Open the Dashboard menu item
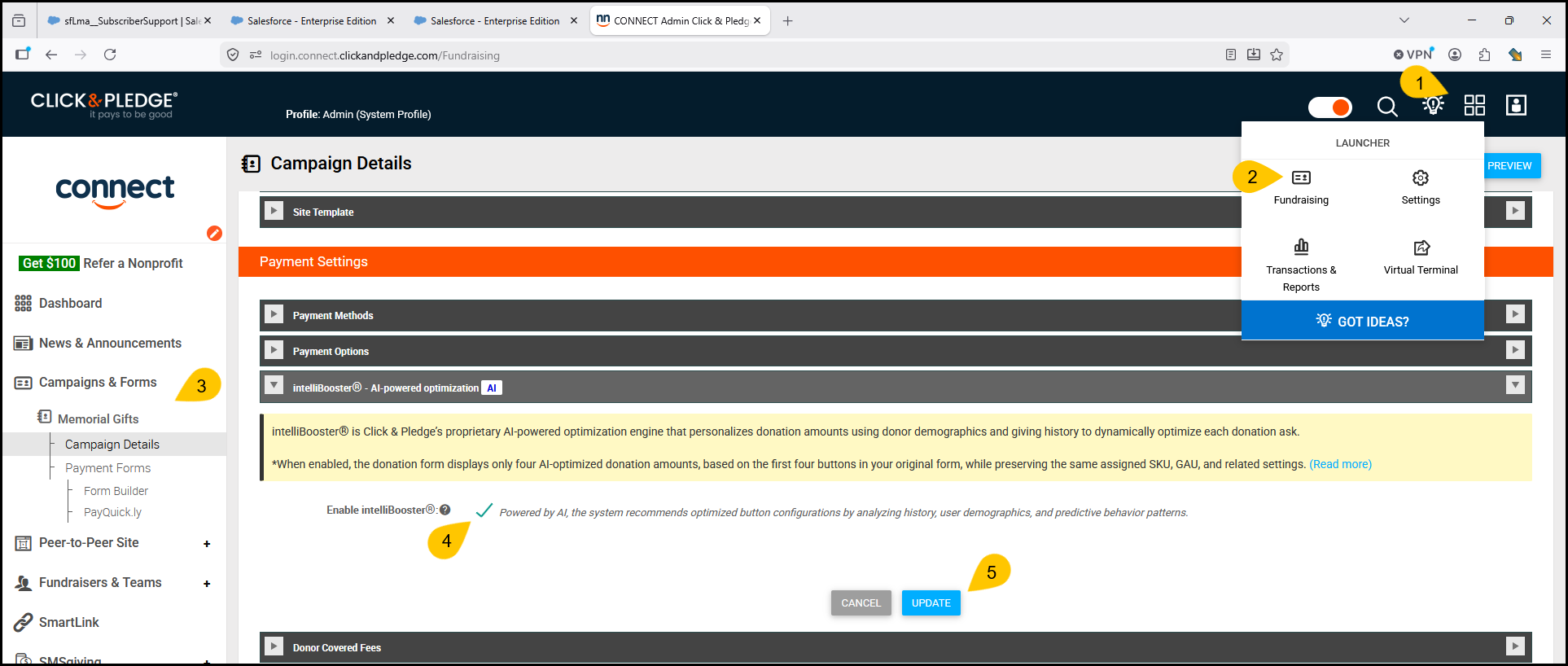The height and width of the screenshot is (666, 1568). [x=70, y=304]
